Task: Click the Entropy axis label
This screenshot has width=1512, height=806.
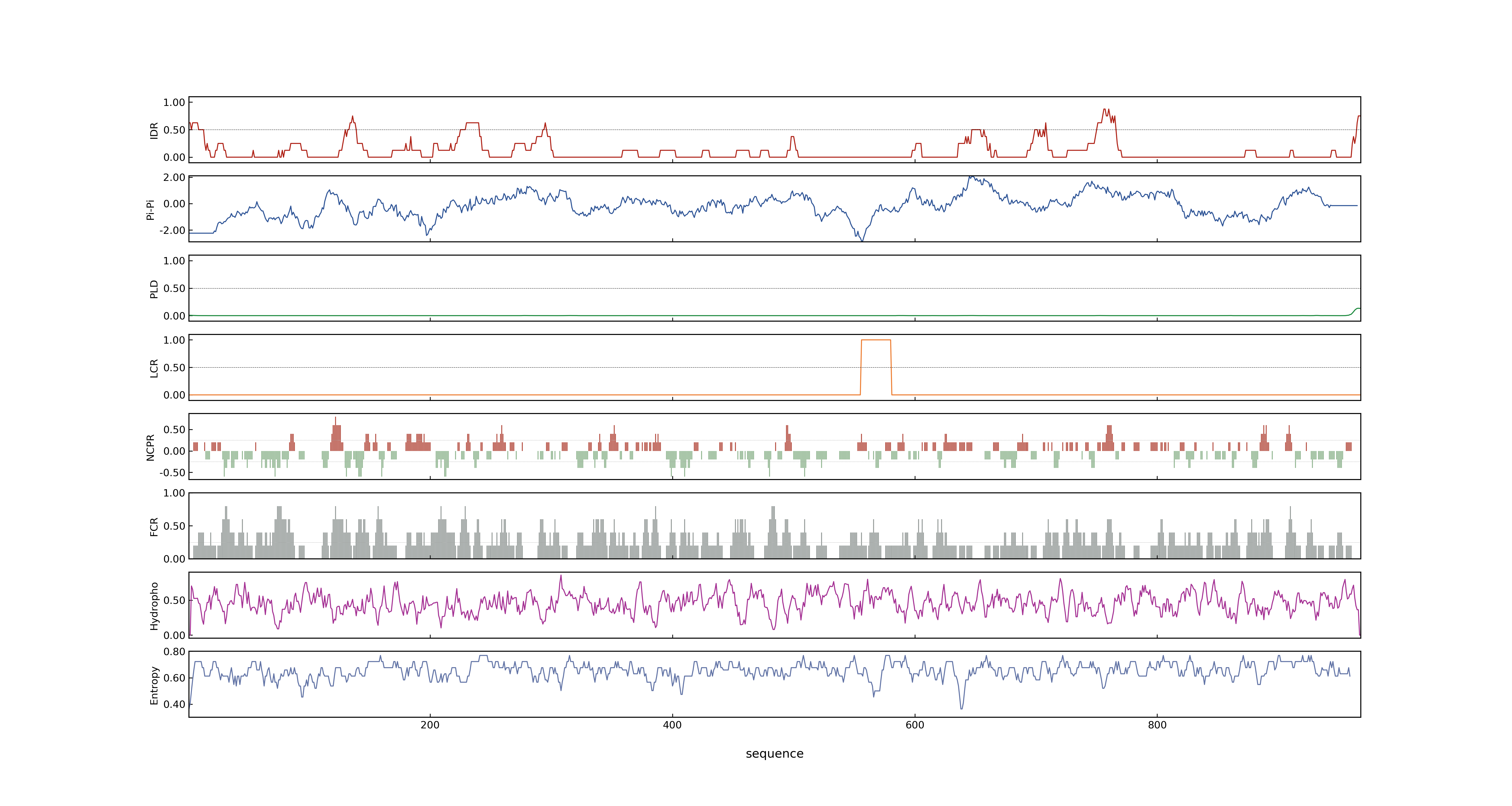Action: click(154, 685)
